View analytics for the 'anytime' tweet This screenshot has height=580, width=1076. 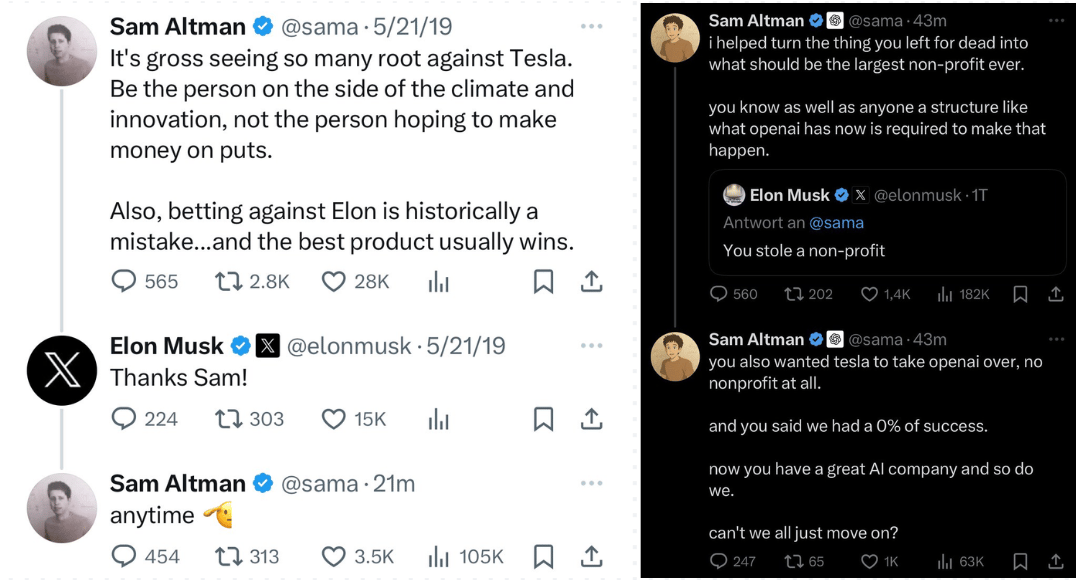(x=439, y=556)
